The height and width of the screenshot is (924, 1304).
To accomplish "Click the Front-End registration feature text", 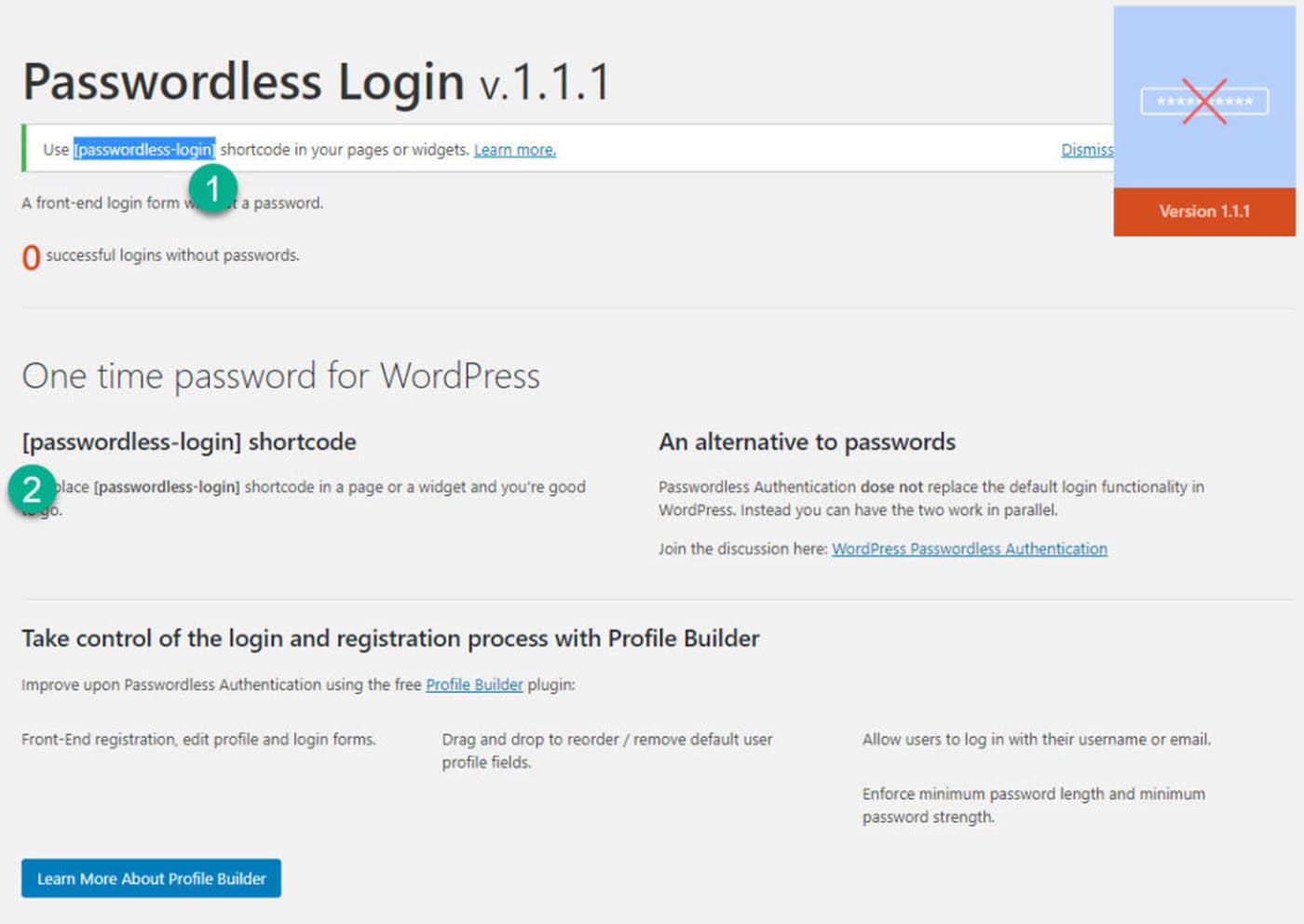I will point(198,740).
